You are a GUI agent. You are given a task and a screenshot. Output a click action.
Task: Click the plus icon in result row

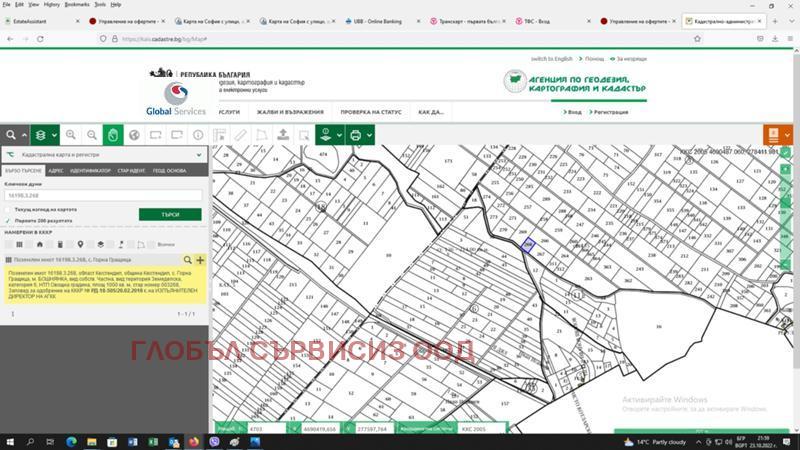pyautogui.click(x=200, y=259)
